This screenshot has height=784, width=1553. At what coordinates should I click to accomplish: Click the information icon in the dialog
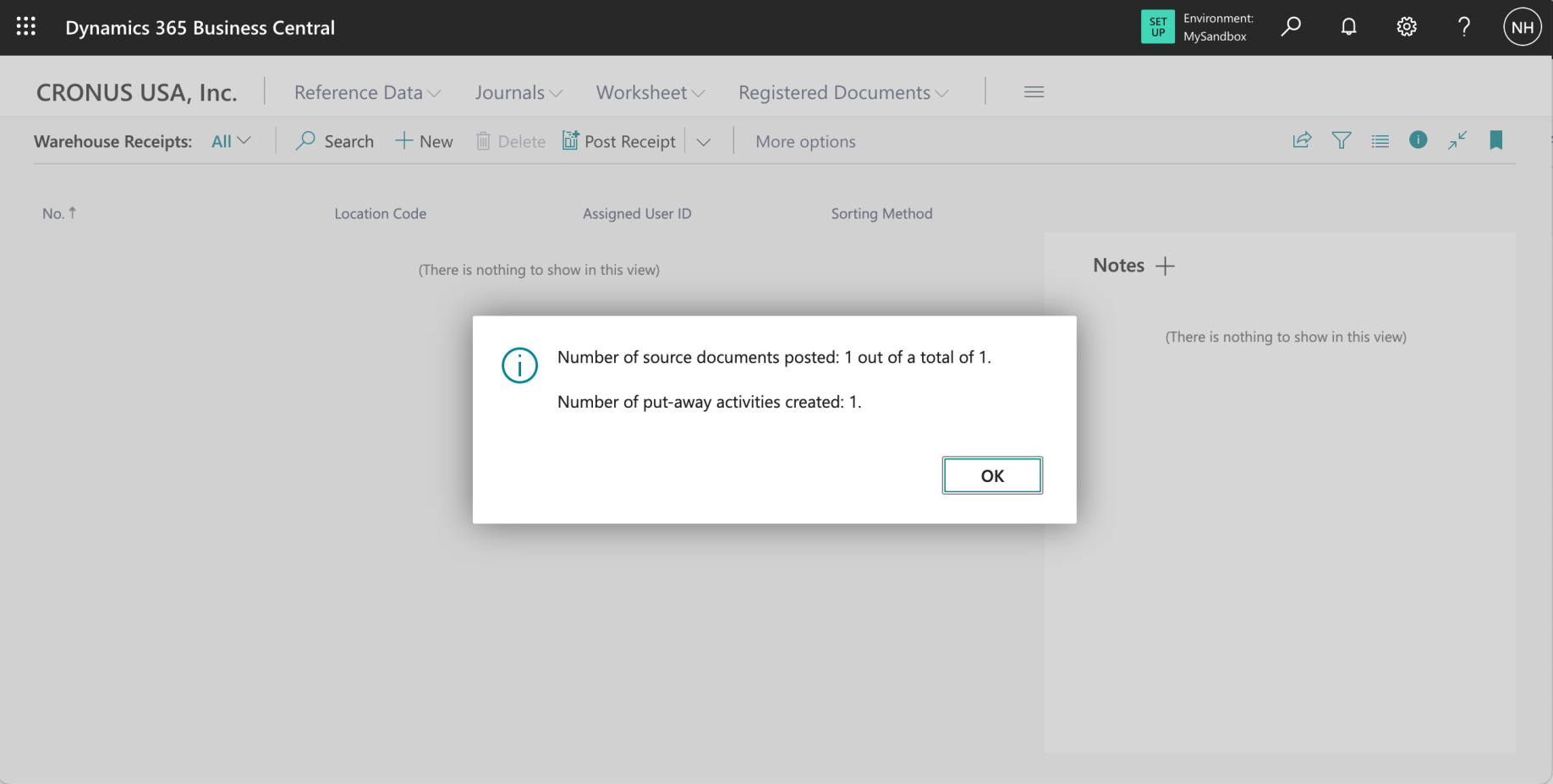[519, 365]
